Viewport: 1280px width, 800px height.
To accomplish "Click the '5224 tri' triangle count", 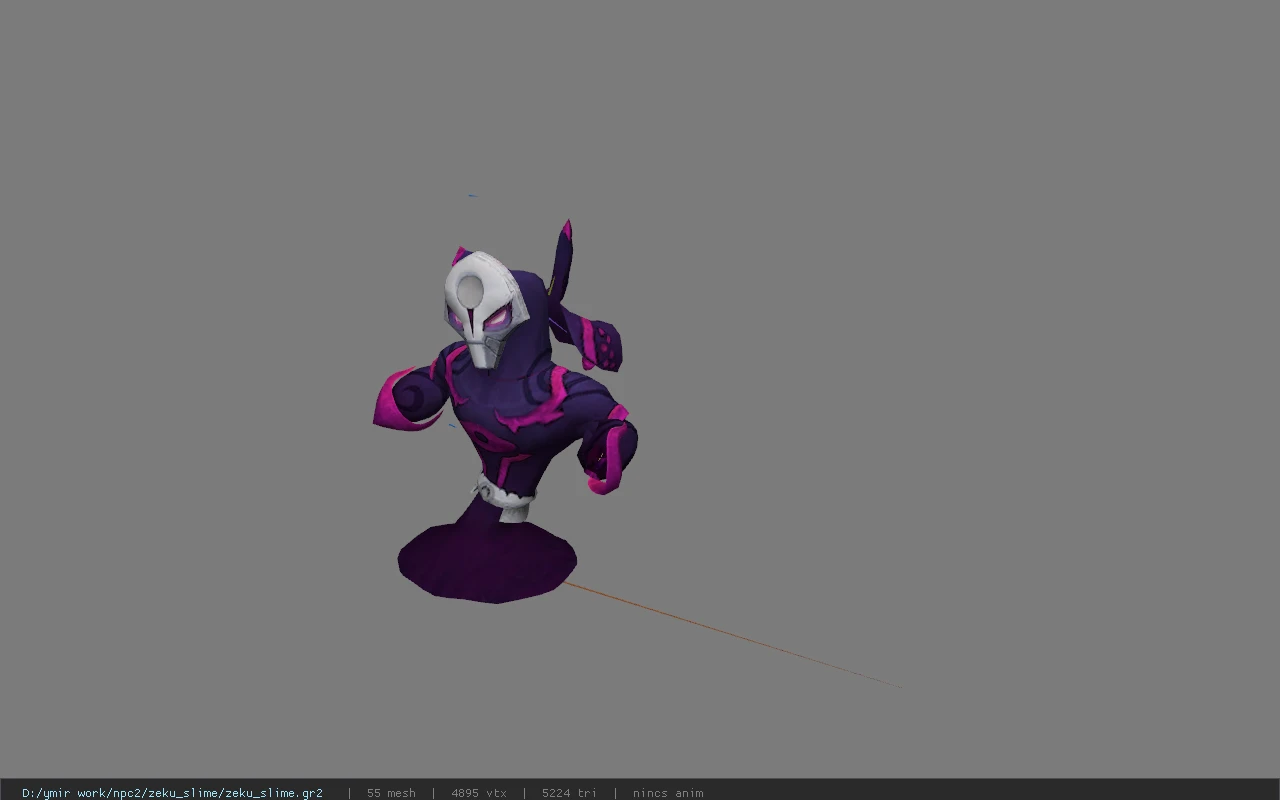I will click(x=569, y=793).
